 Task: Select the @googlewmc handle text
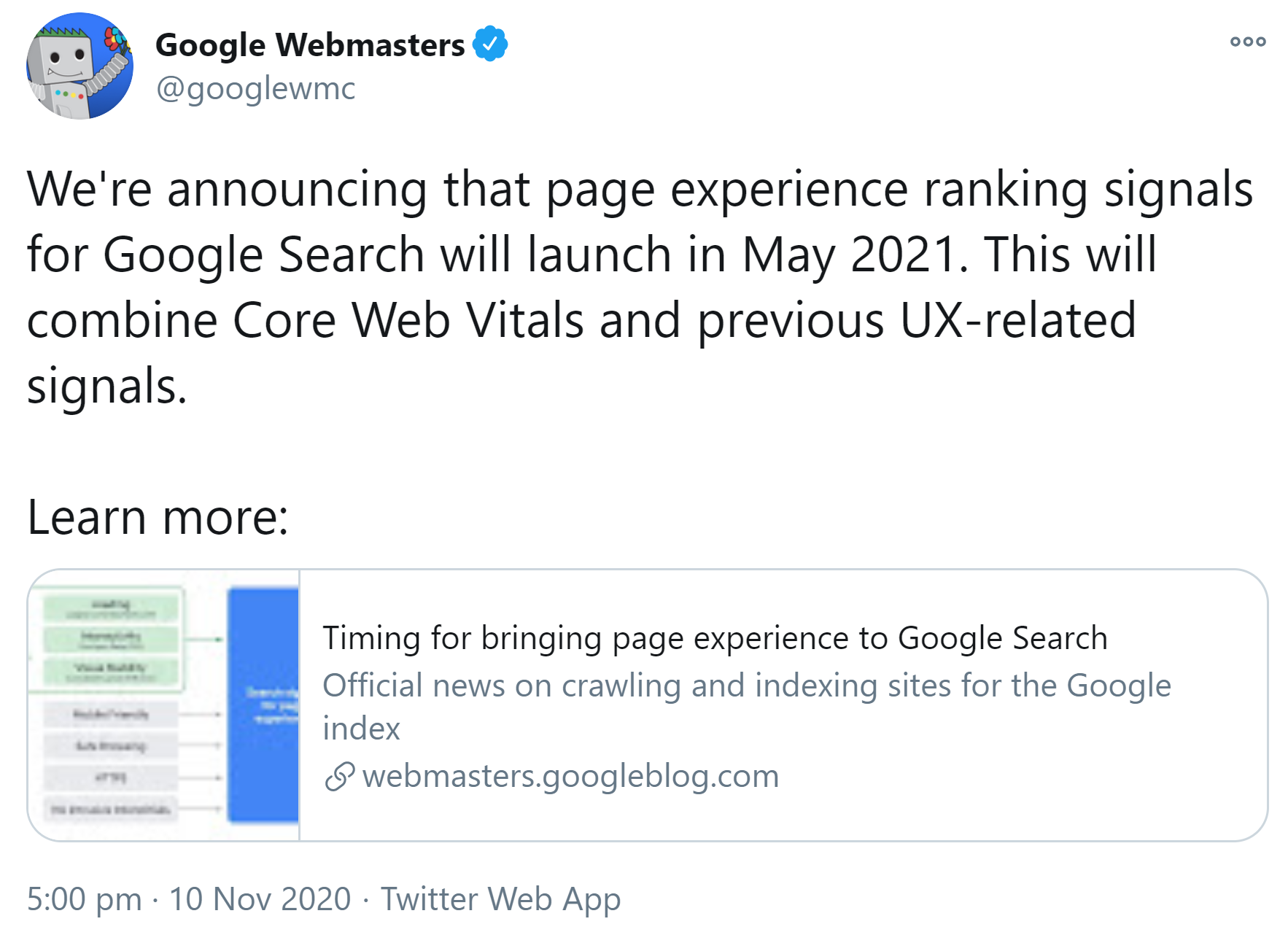pos(255,89)
